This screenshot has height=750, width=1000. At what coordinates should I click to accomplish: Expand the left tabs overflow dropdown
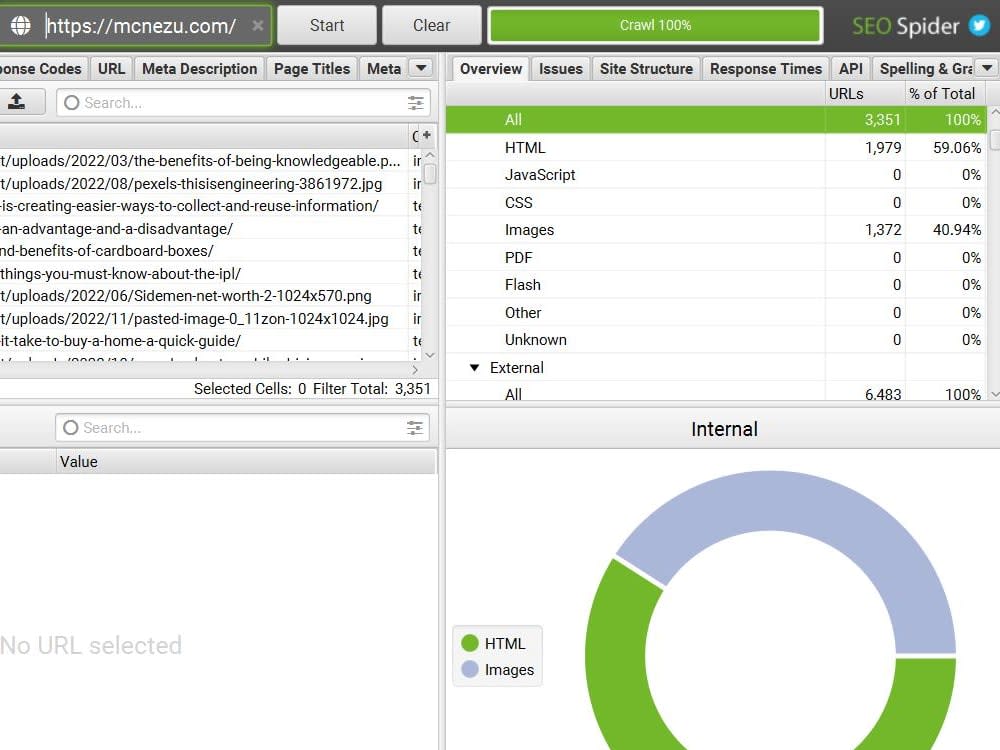point(422,68)
